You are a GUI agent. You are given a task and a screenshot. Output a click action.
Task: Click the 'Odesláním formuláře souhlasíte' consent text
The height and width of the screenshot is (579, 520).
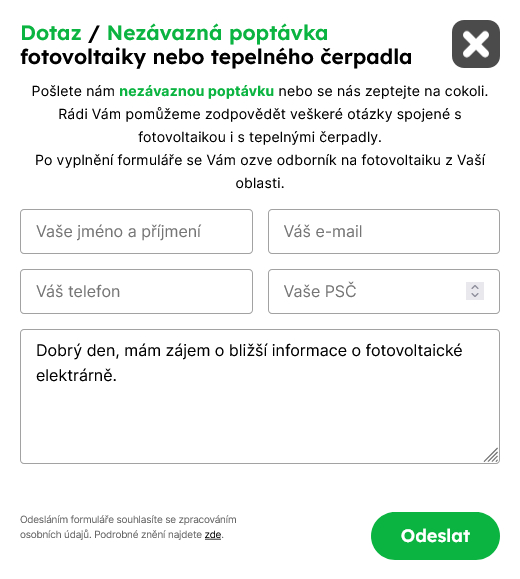click(x=128, y=527)
